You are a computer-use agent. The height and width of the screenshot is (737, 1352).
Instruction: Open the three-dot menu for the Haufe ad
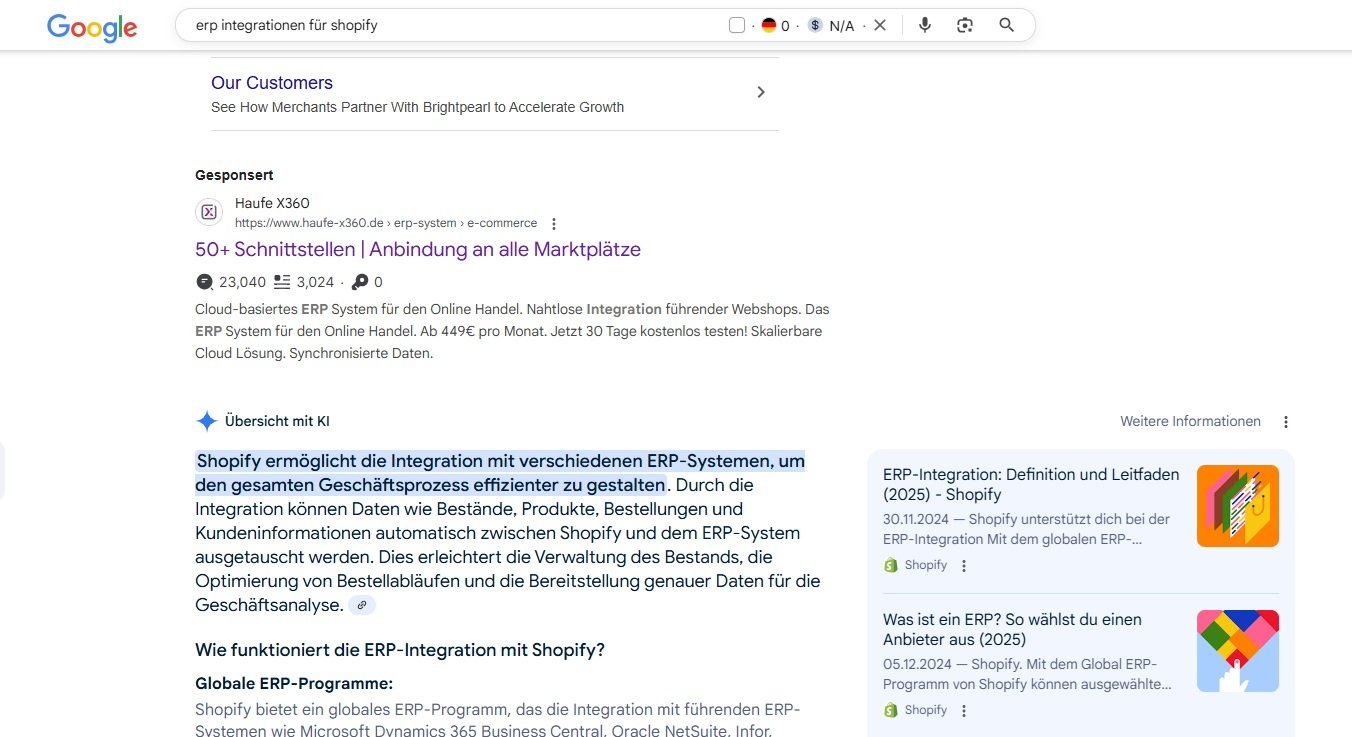pos(554,224)
